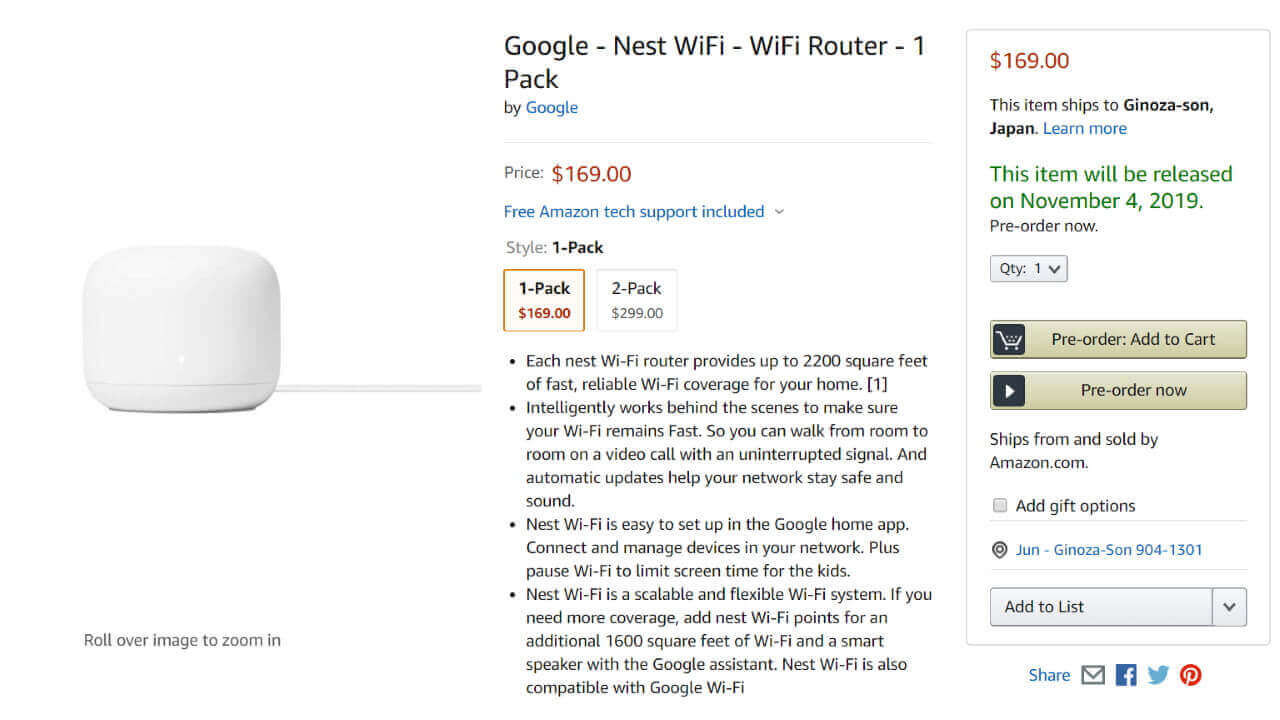
Task: Share on Twitter bird icon
Action: 1158,675
